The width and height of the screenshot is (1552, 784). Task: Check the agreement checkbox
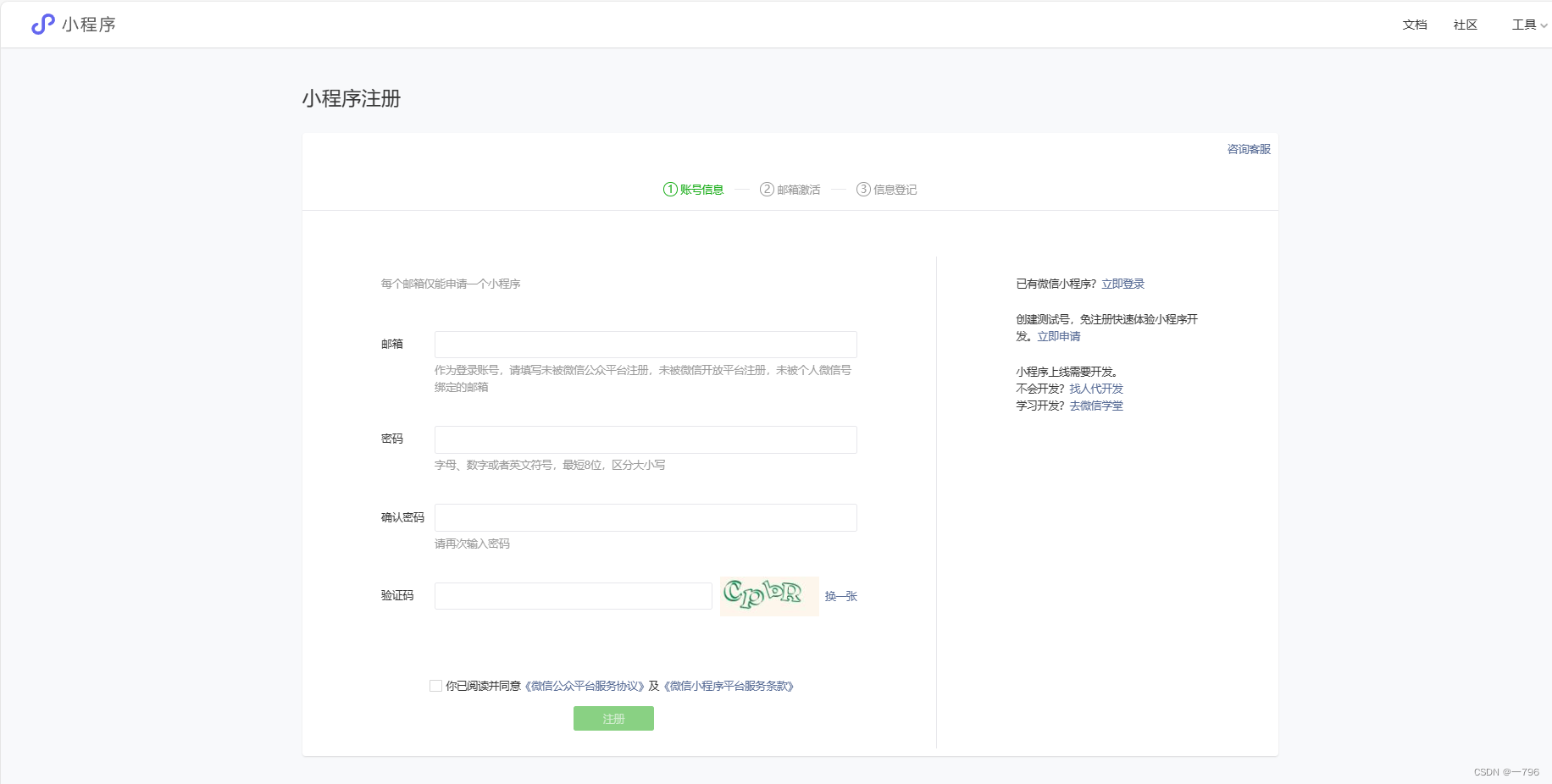tap(435, 686)
